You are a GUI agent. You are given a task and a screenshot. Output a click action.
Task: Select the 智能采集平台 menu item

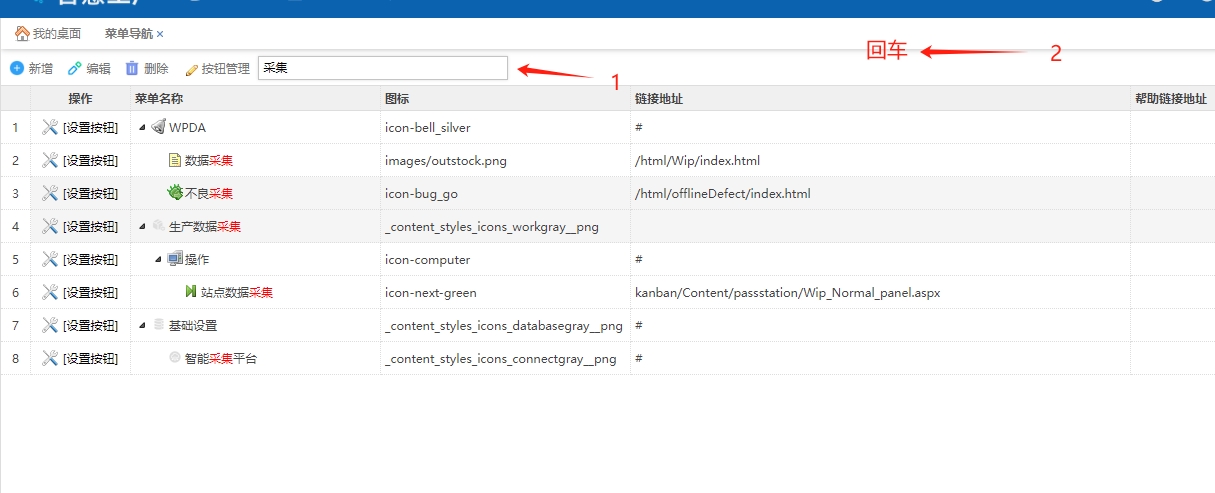pyautogui.click(x=220, y=358)
